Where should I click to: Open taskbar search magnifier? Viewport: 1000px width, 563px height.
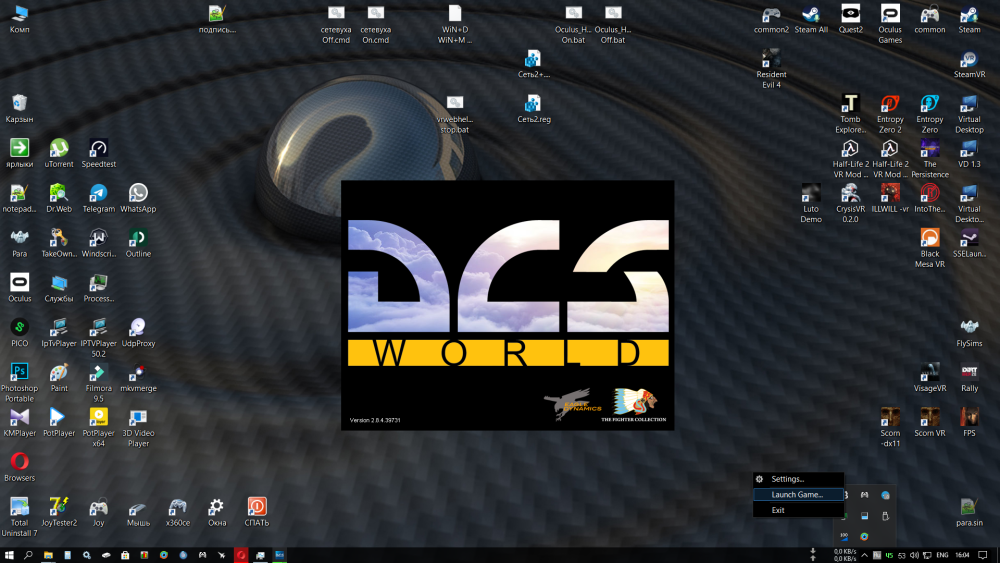point(28,555)
